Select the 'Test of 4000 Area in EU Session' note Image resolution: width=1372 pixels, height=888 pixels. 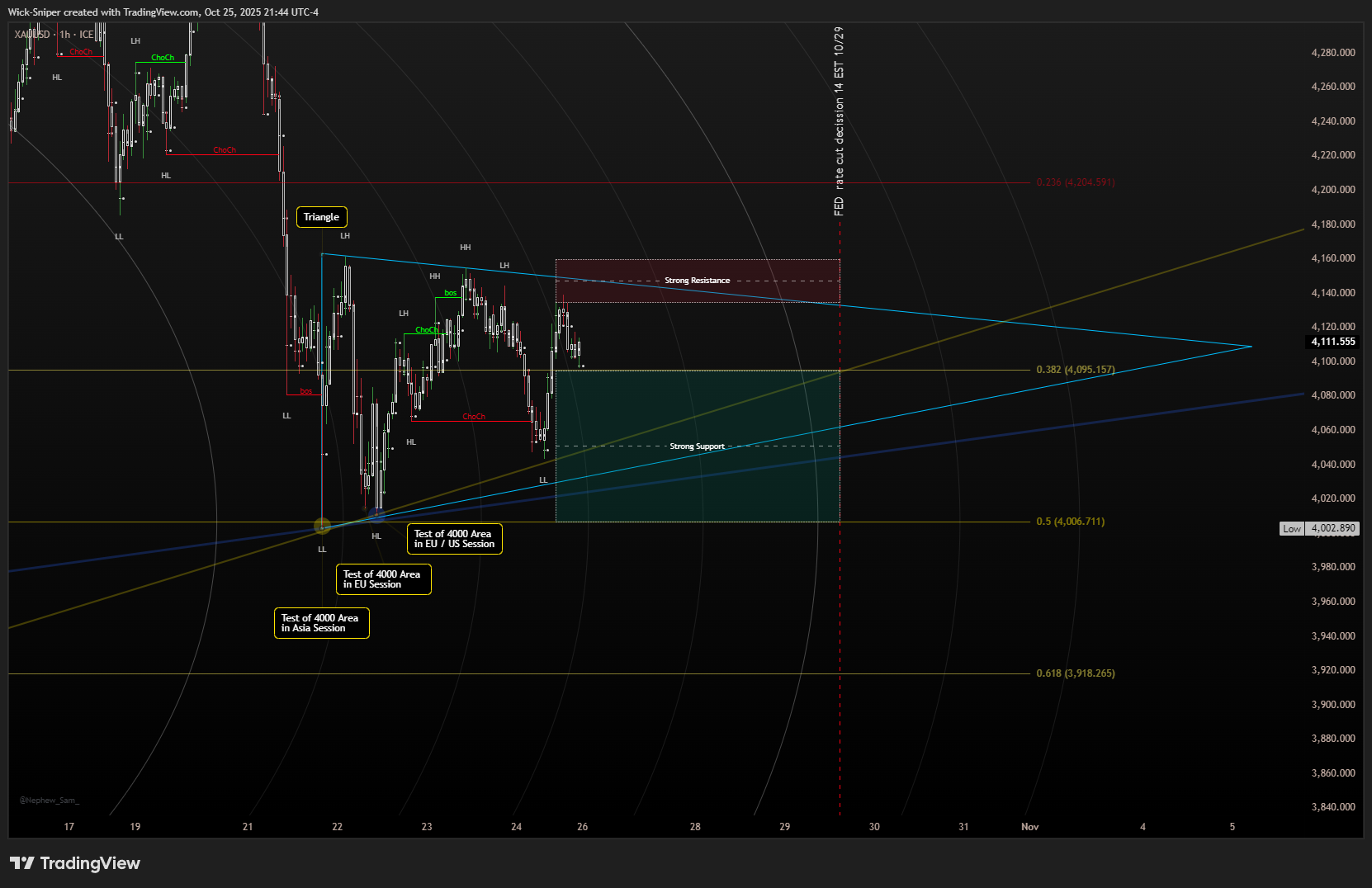[x=383, y=579]
